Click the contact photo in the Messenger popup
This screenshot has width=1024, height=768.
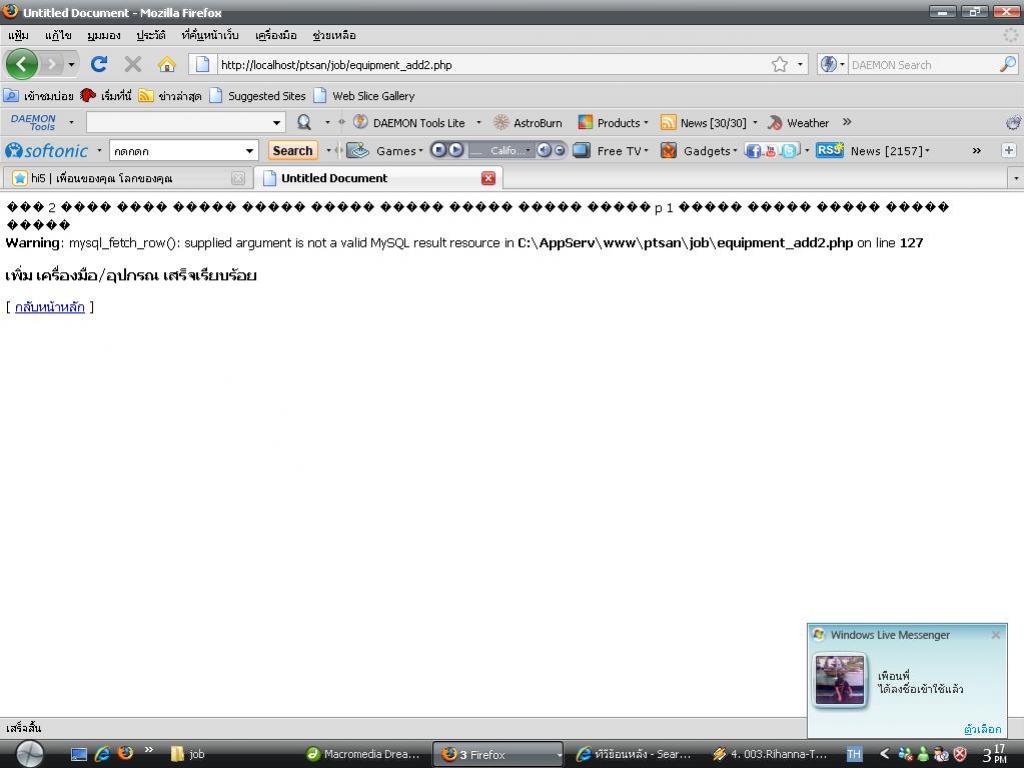[x=840, y=680]
